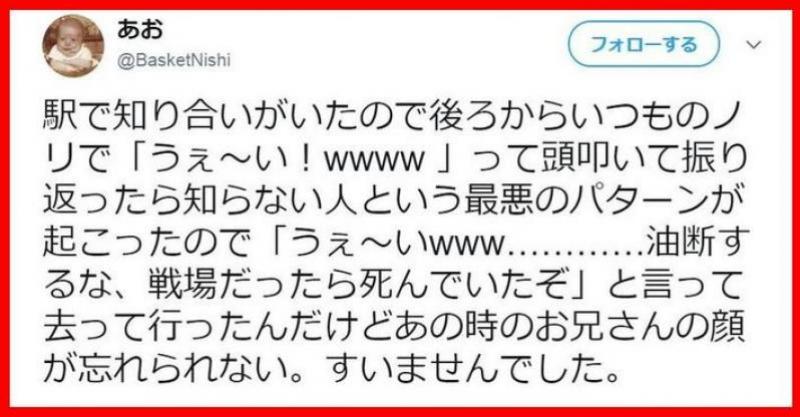Click the 頭叩いて振り phrase

[643, 159]
